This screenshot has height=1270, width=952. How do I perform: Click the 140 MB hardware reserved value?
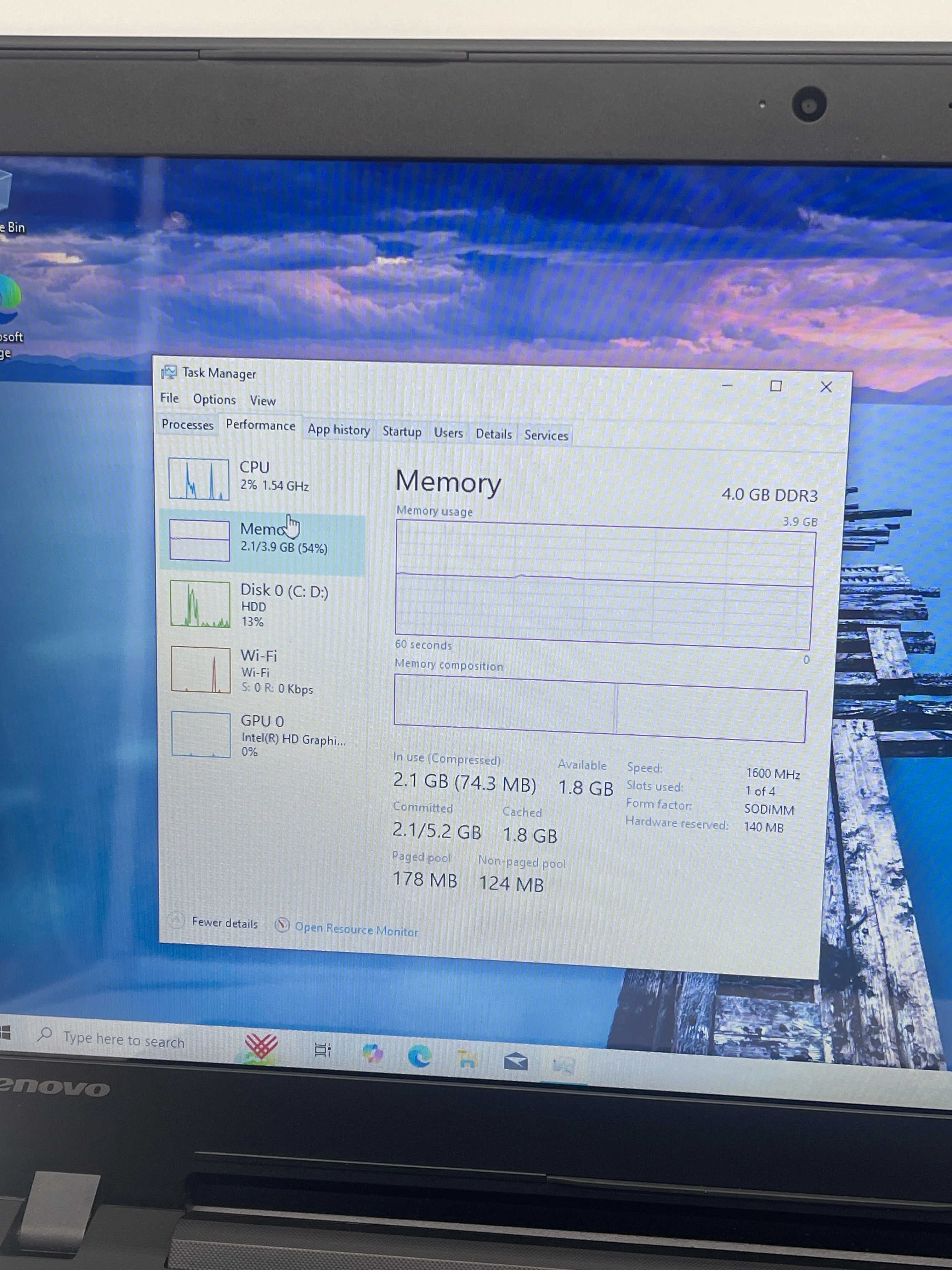[x=763, y=827]
